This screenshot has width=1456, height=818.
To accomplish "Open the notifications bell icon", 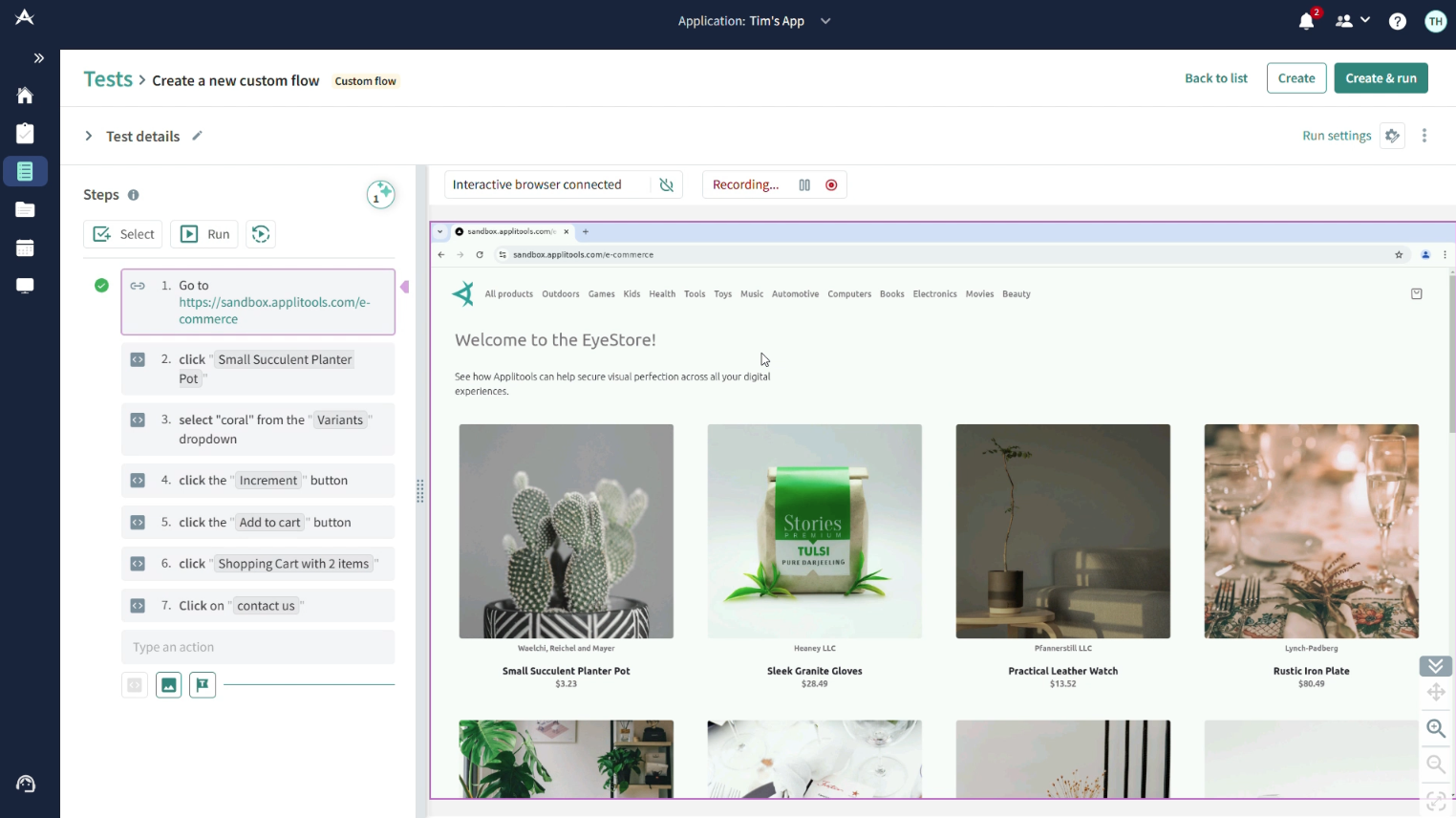I will tap(1306, 21).
